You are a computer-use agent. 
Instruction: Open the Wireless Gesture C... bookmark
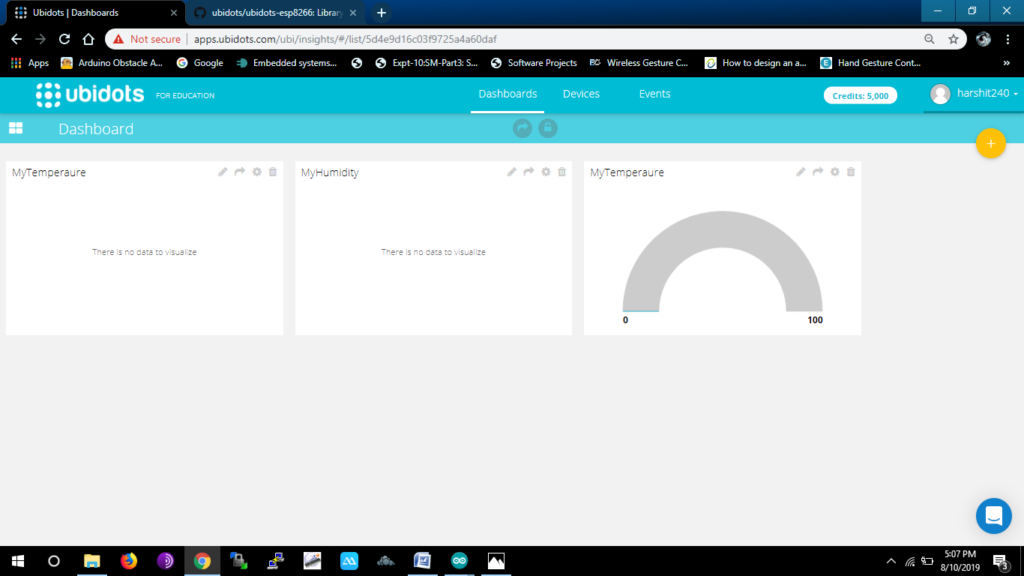[639, 63]
